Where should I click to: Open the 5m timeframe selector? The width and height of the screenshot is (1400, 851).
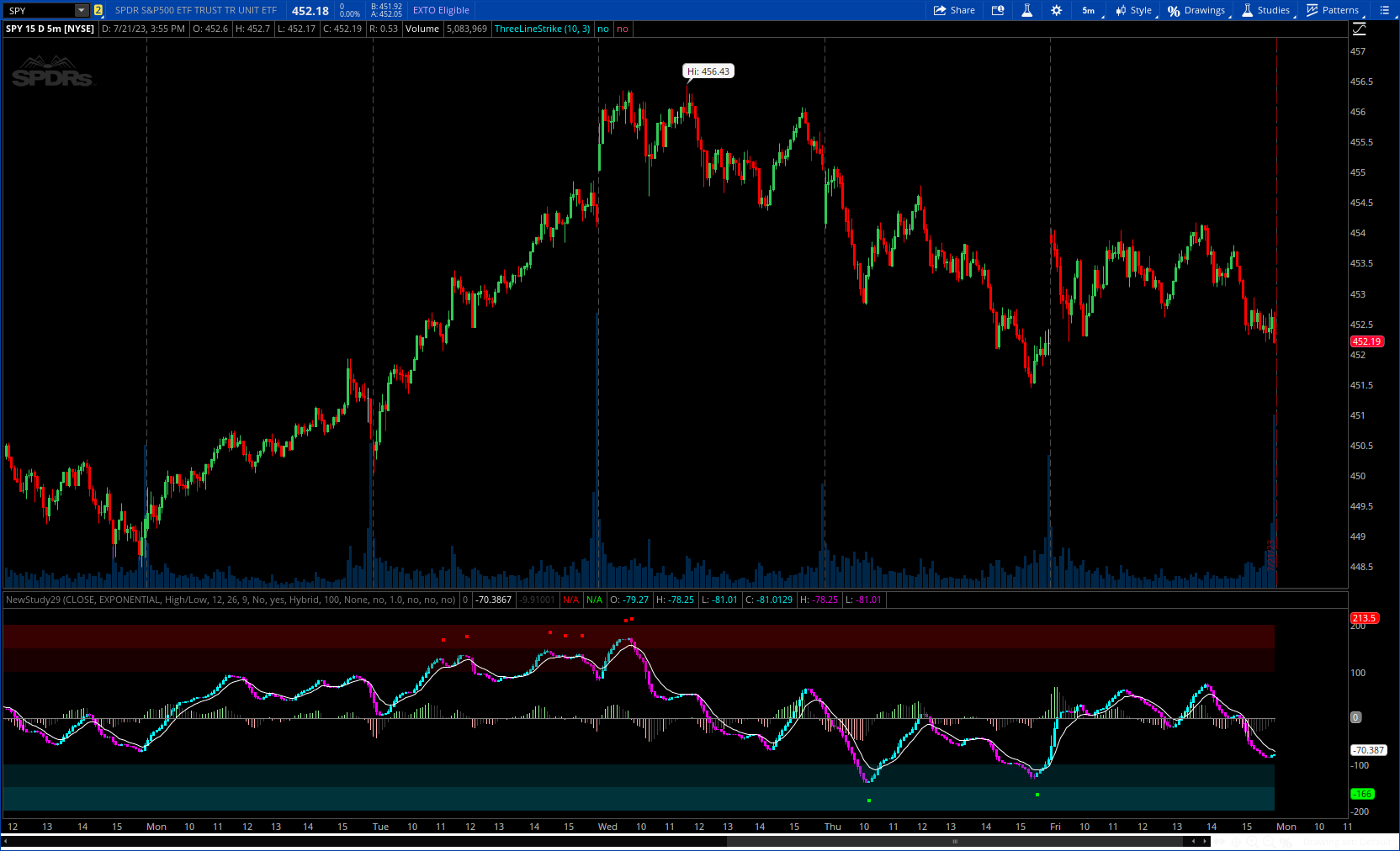click(x=1089, y=10)
